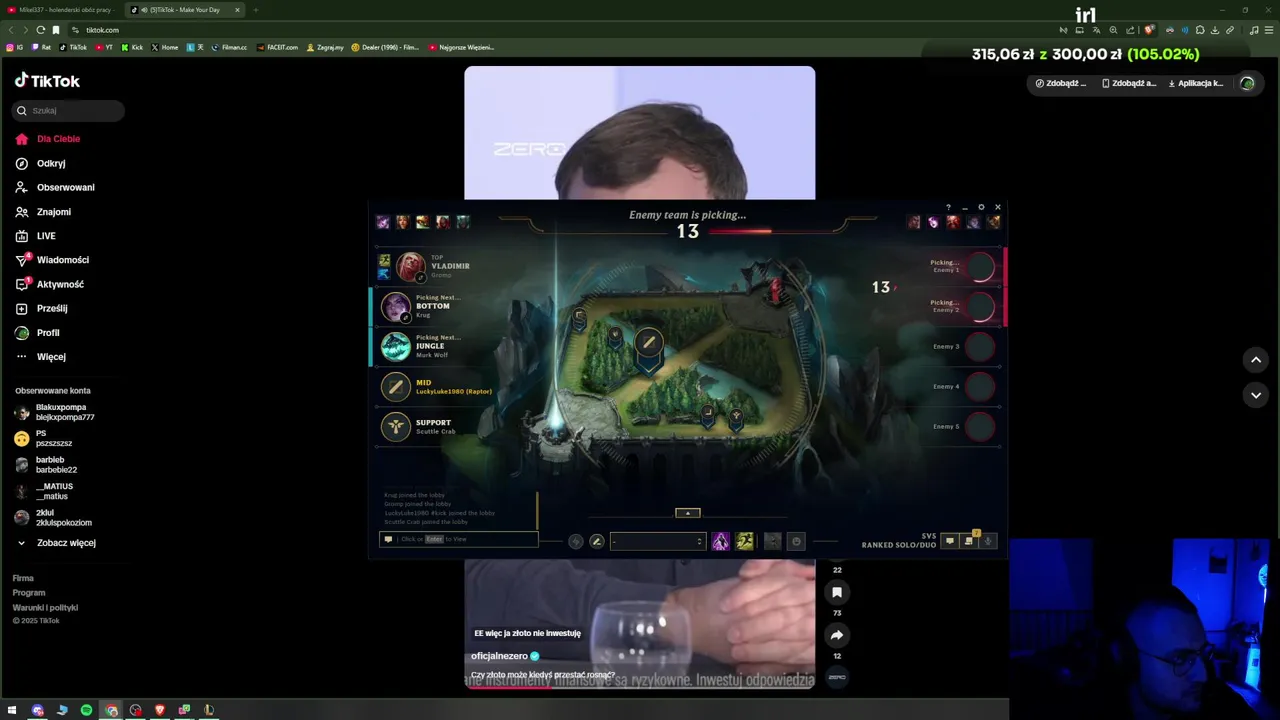Click the League chat input box

point(459,539)
